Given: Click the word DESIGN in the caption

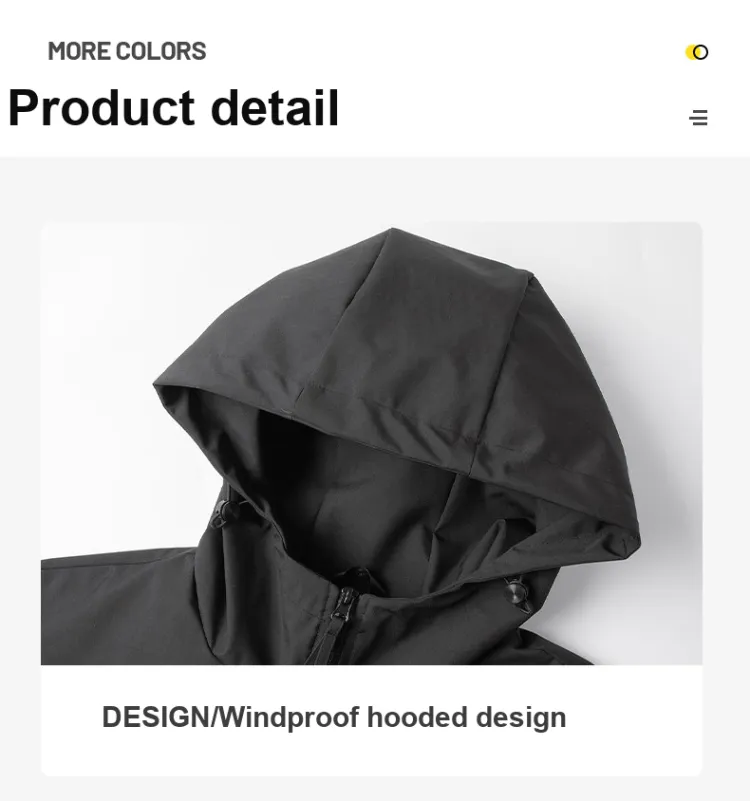Looking at the screenshot, I should 156,716.
